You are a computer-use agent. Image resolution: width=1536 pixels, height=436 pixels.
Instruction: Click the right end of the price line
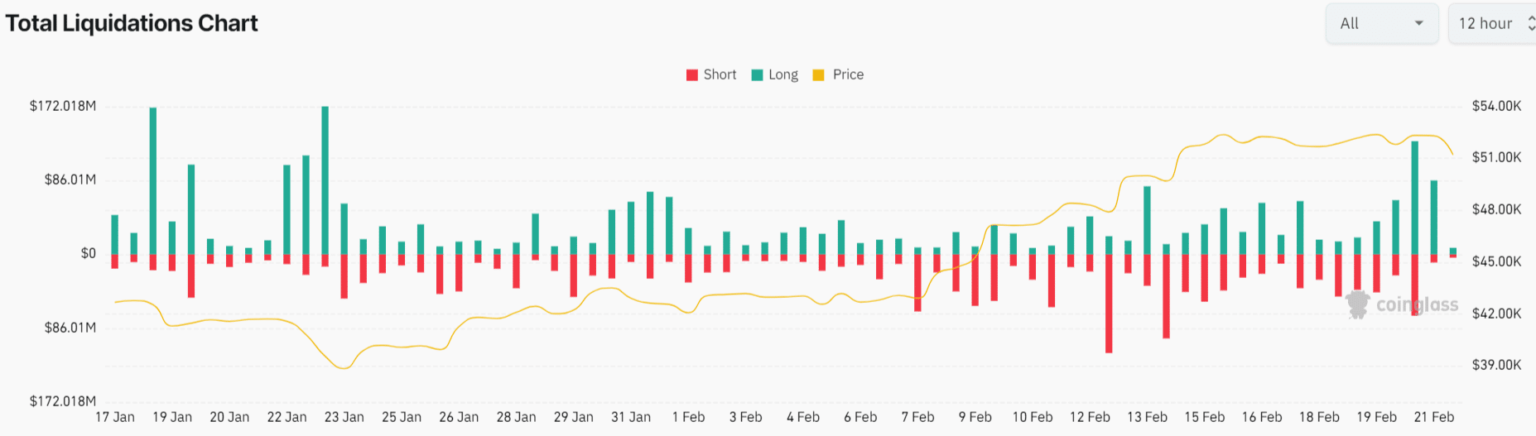[1452, 154]
